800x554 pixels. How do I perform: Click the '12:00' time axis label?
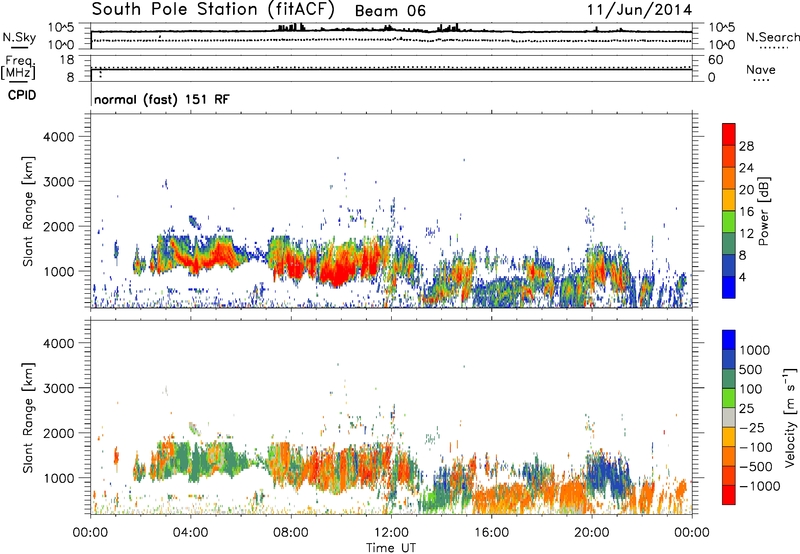tap(391, 533)
